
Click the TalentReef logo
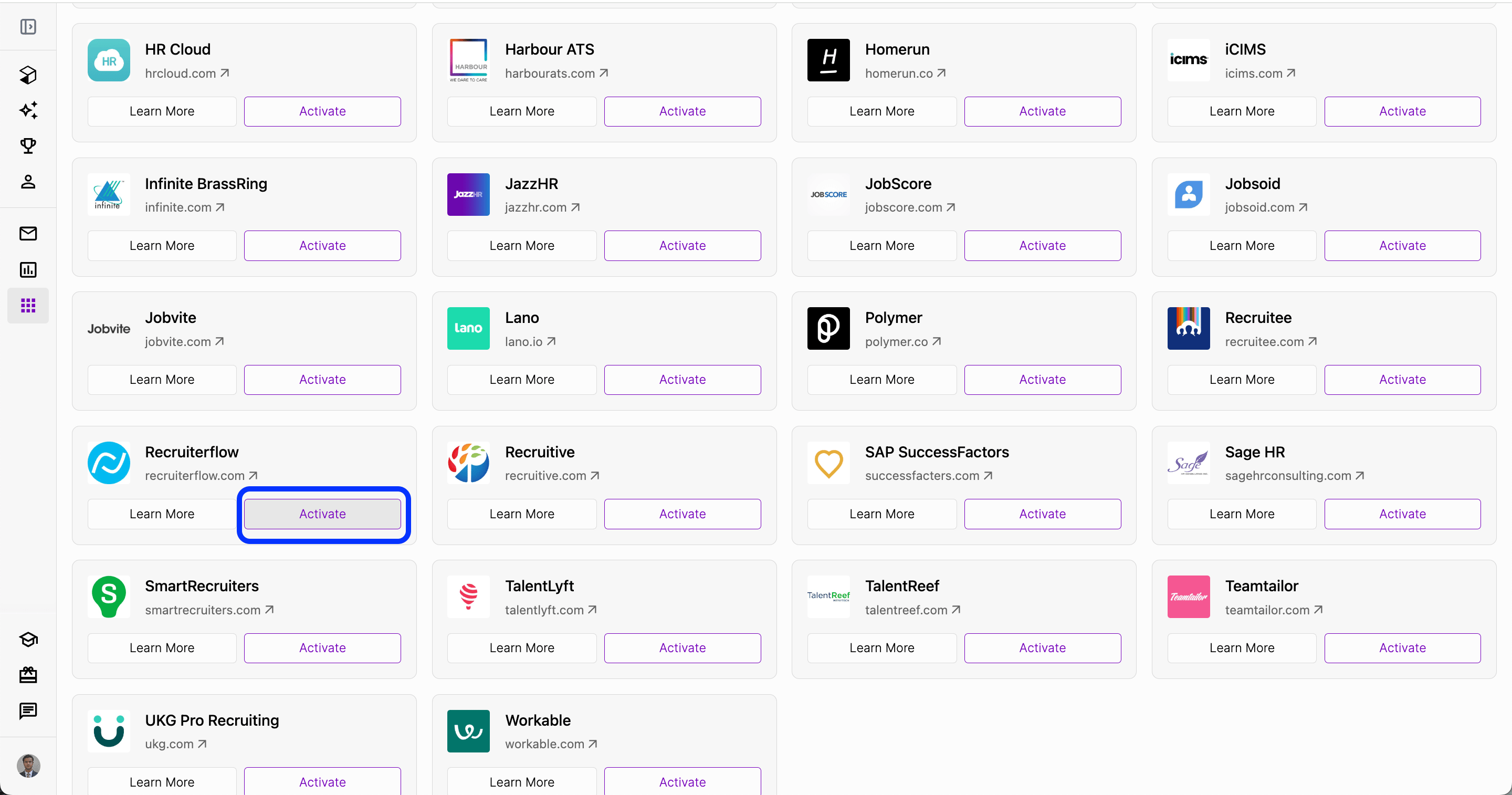(828, 597)
